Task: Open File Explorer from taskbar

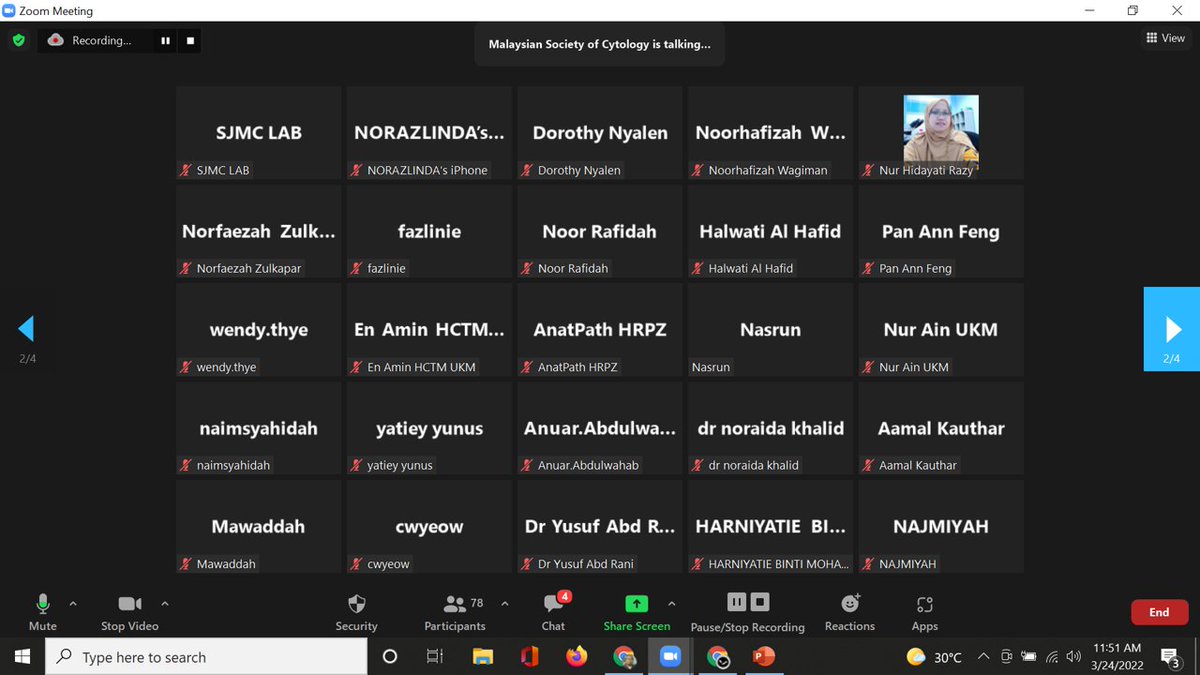Action: click(x=483, y=657)
